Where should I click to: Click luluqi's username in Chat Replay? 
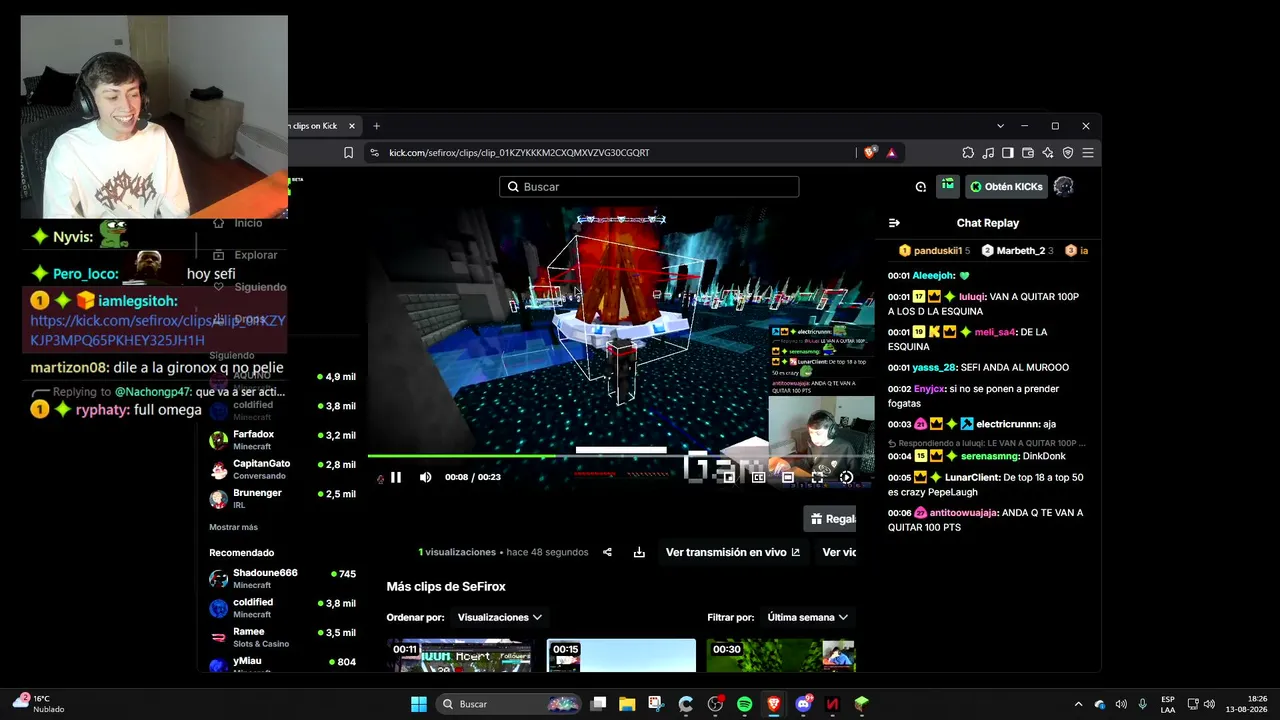click(971, 297)
